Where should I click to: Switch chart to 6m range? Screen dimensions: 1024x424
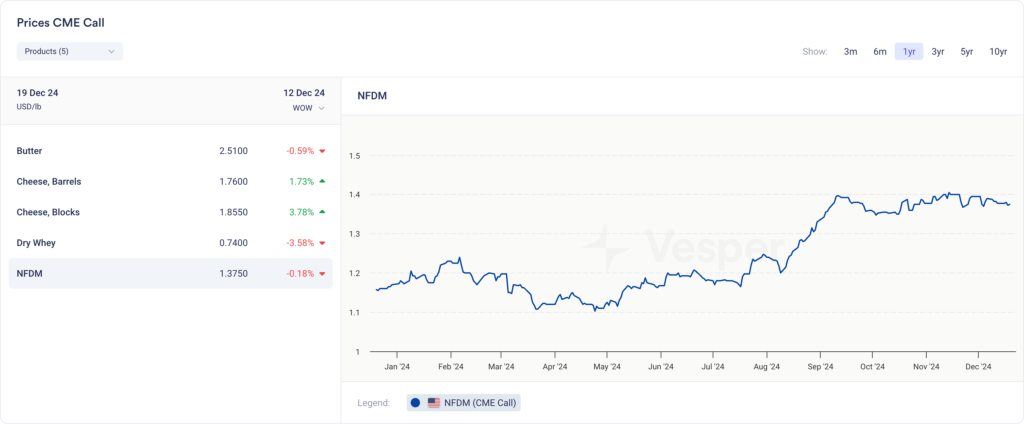tap(880, 52)
